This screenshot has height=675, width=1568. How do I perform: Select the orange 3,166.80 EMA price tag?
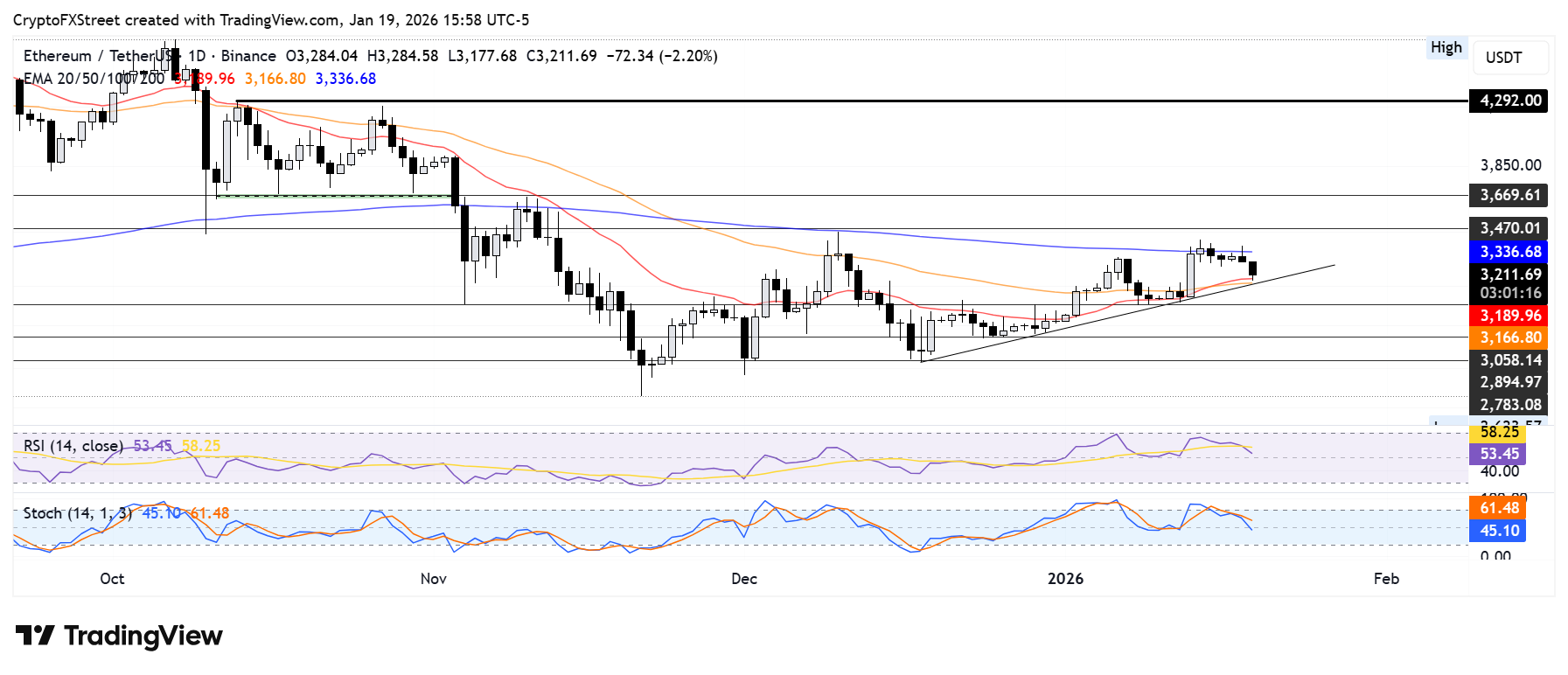tap(1509, 337)
